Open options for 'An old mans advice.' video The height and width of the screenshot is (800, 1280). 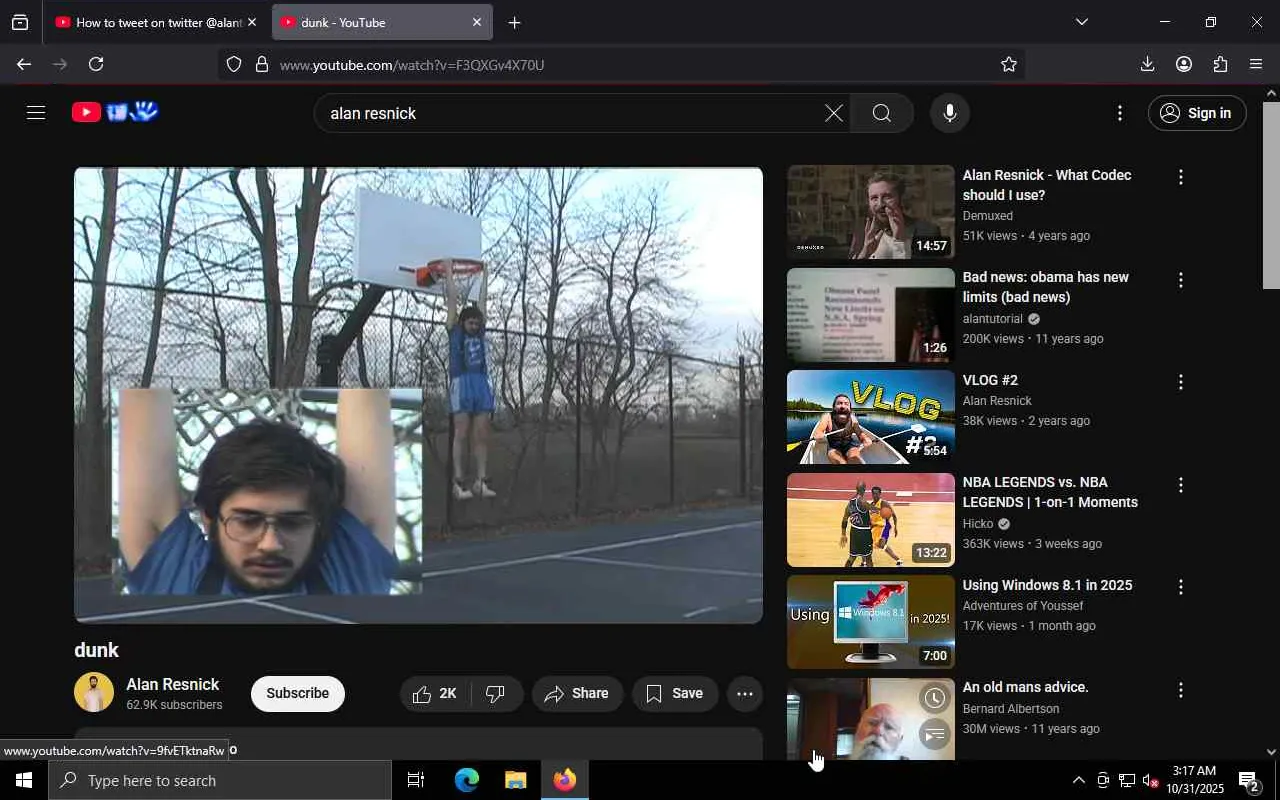click(1181, 690)
